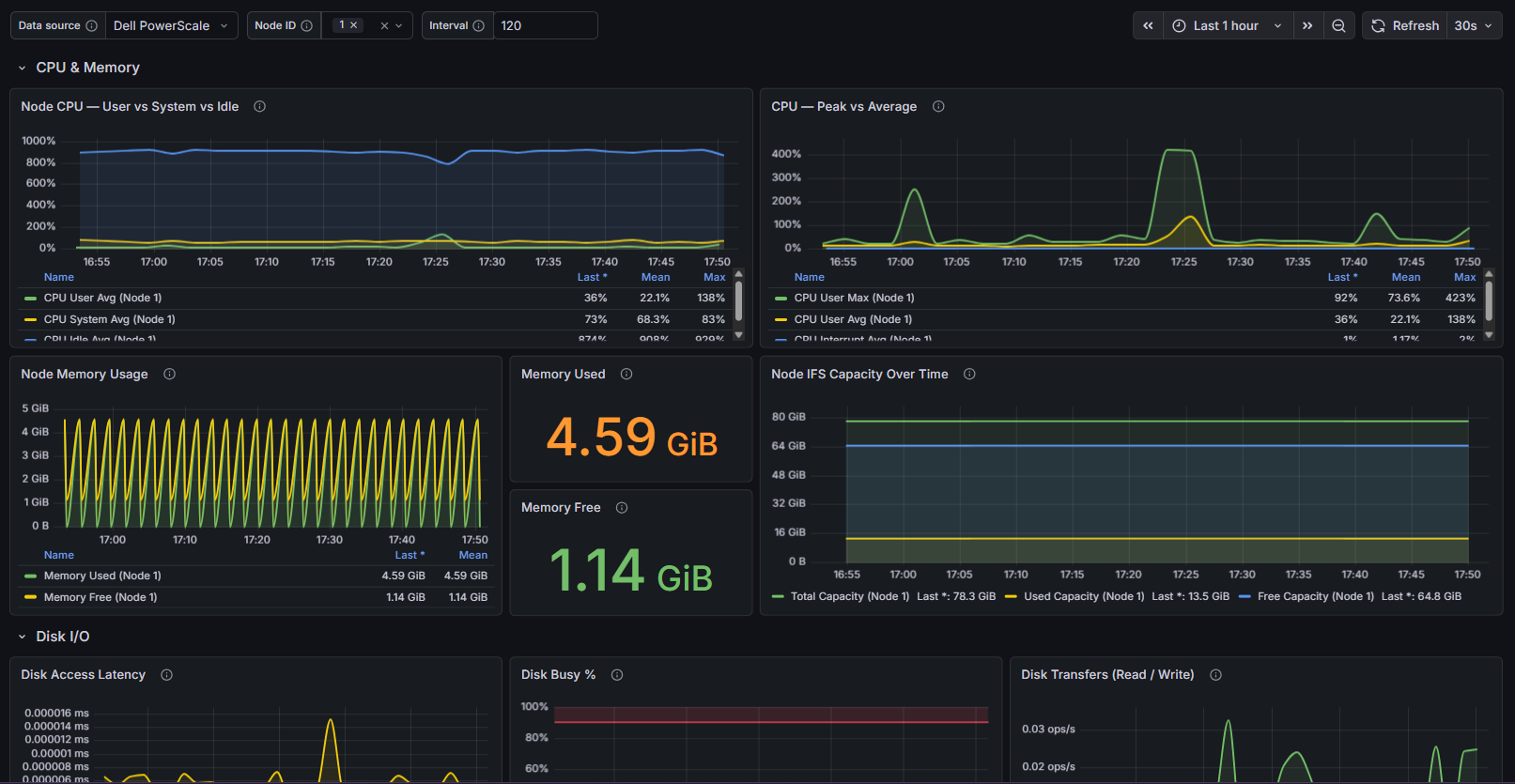Click the Node ID info icon

[x=306, y=25]
